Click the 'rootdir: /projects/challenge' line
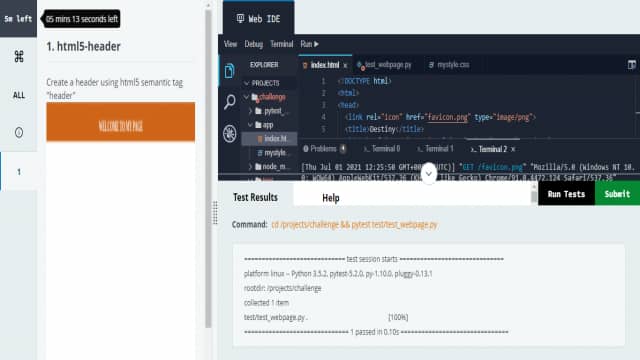This screenshot has height=360, width=640. (282, 288)
